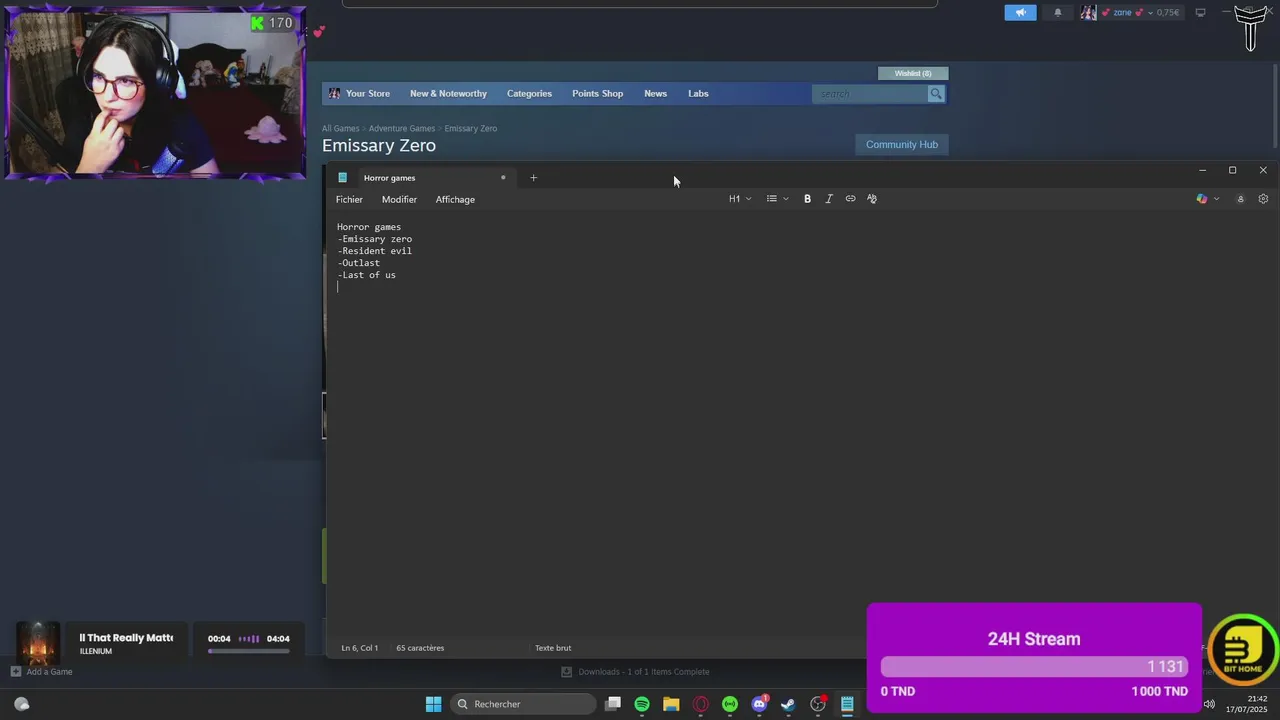
Task: Click the Emissary Zero breadcrumb link
Action: click(470, 129)
